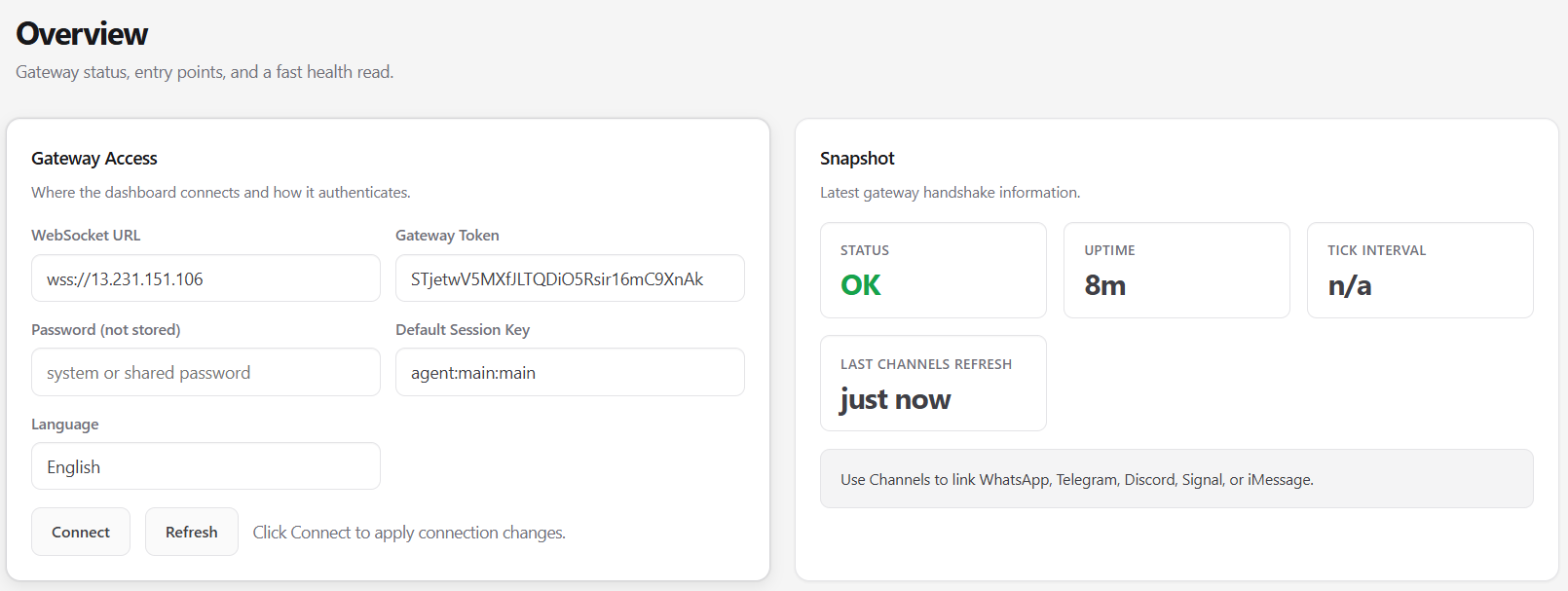This screenshot has width=1568, height=591.
Task: Click the Gateway Token label text
Action: coord(447,235)
